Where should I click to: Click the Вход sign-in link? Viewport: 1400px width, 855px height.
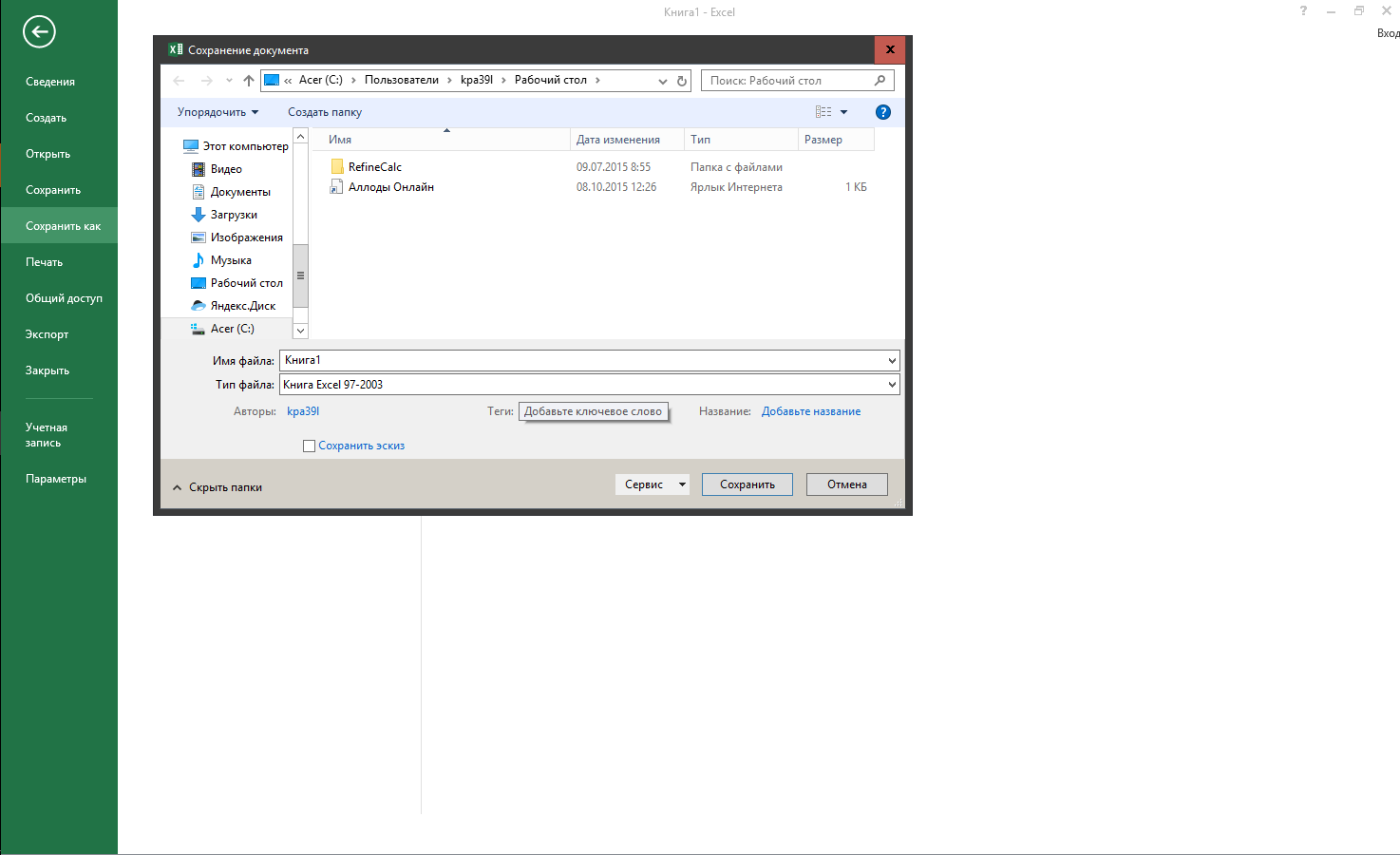pos(1388,33)
